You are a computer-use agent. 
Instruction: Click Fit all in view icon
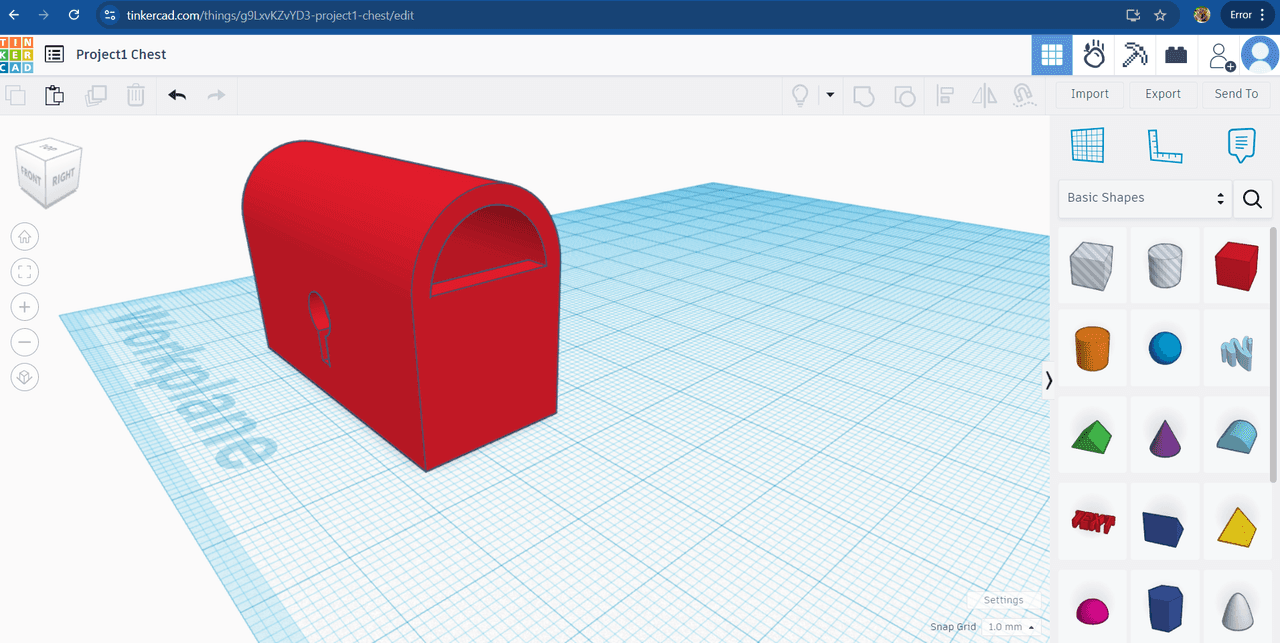point(25,272)
